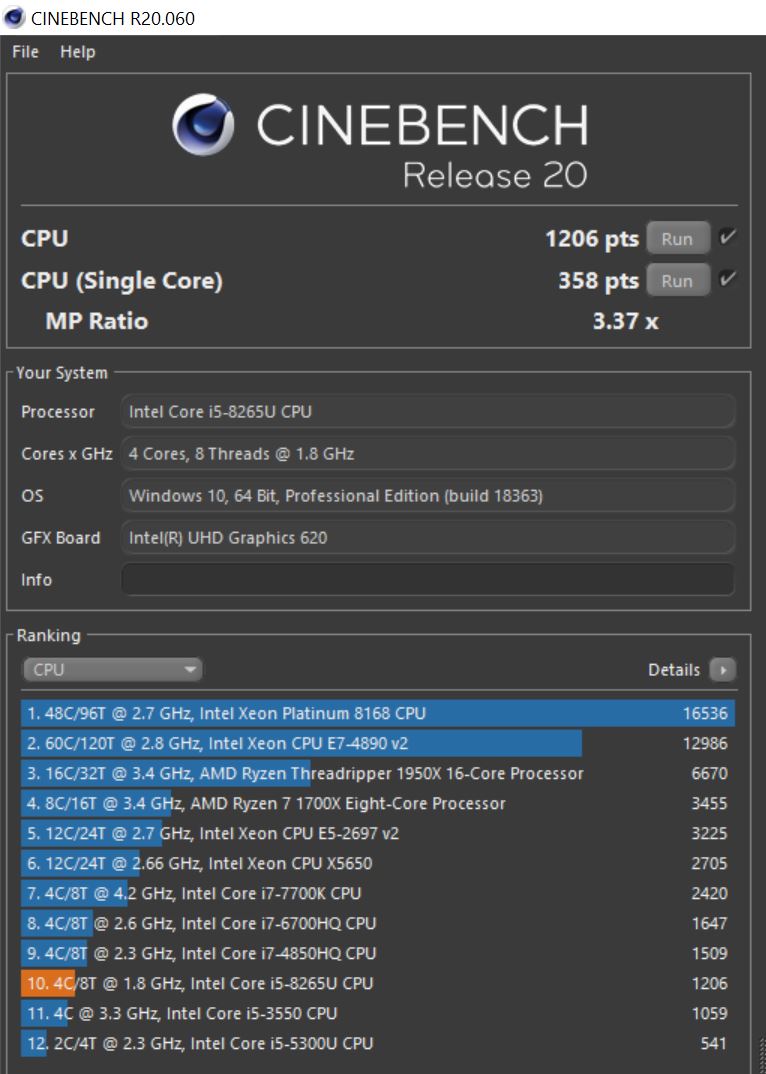Select the Threadripper 1950X ranking row
Image resolution: width=766 pixels, height=1074 pixels.
click(378, 773)
